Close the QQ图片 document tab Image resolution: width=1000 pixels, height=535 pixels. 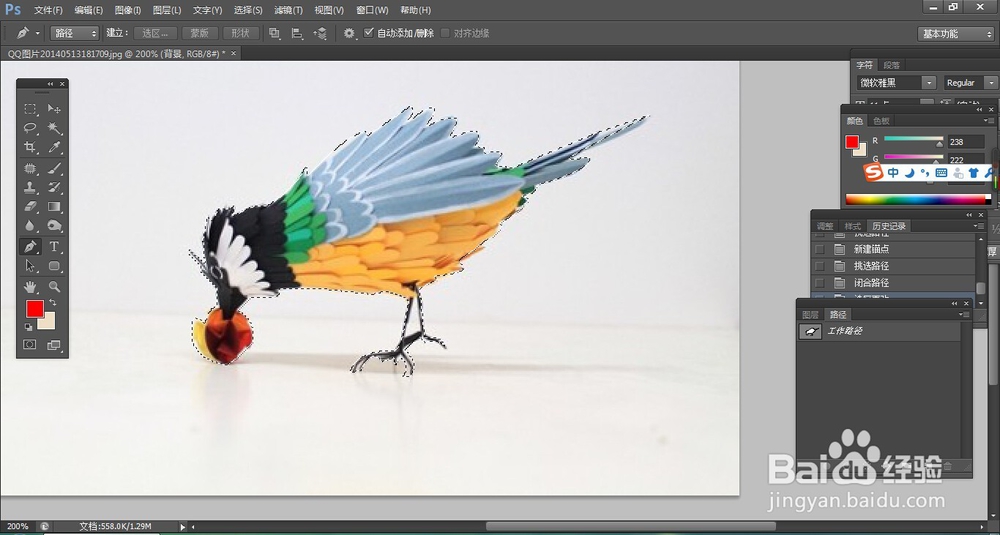point(233,54)
